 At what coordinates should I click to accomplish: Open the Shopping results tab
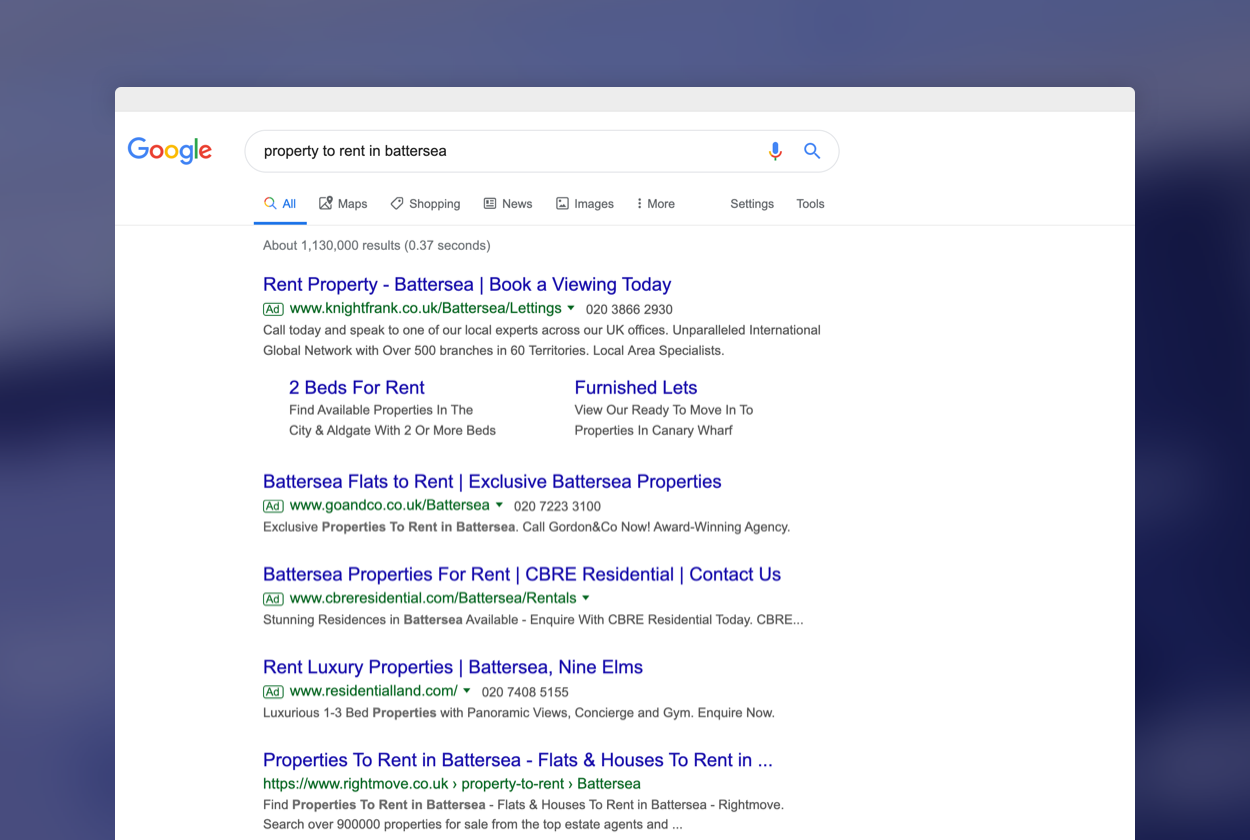[425, 204]
